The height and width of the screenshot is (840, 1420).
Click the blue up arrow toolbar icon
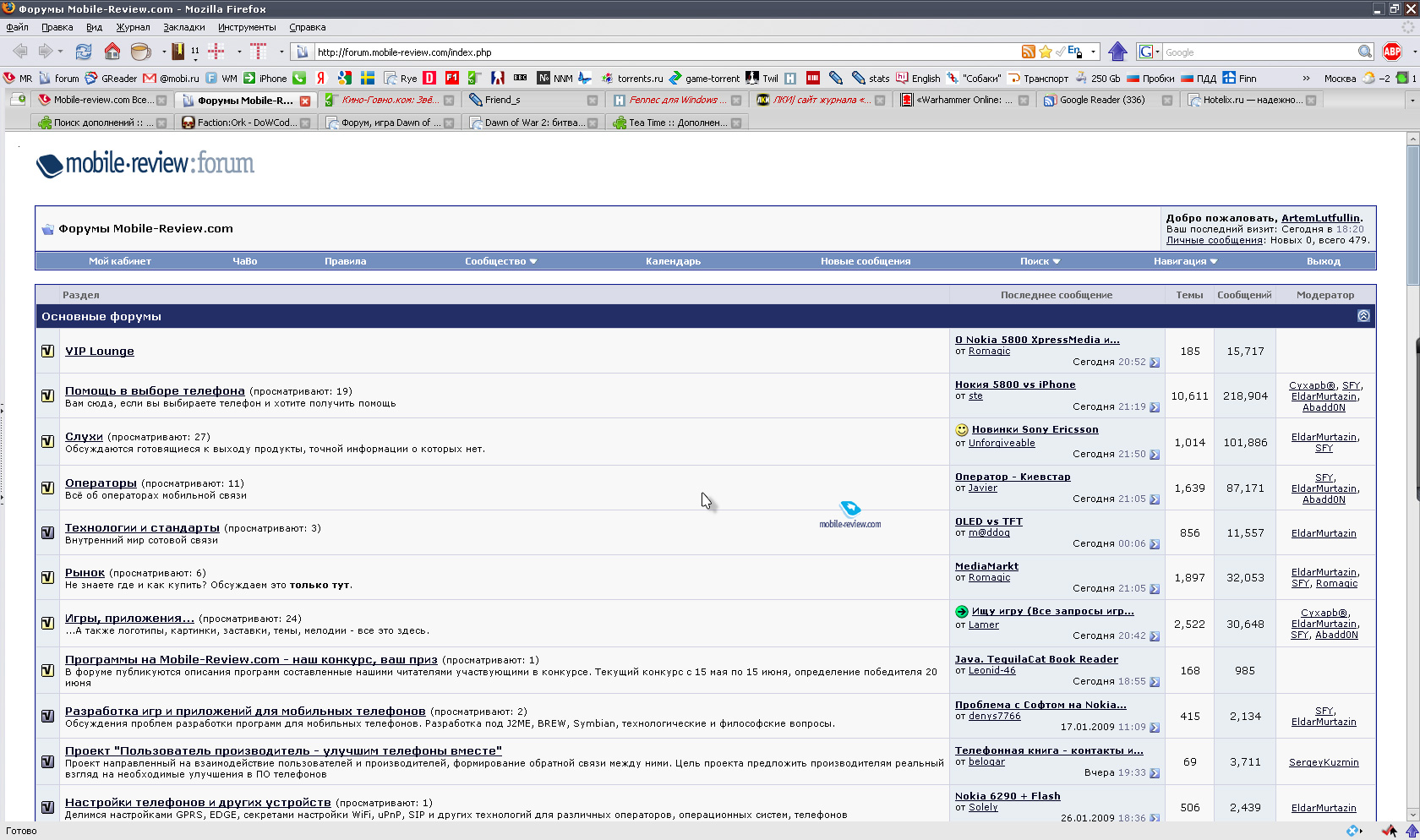coord(1117,52)
